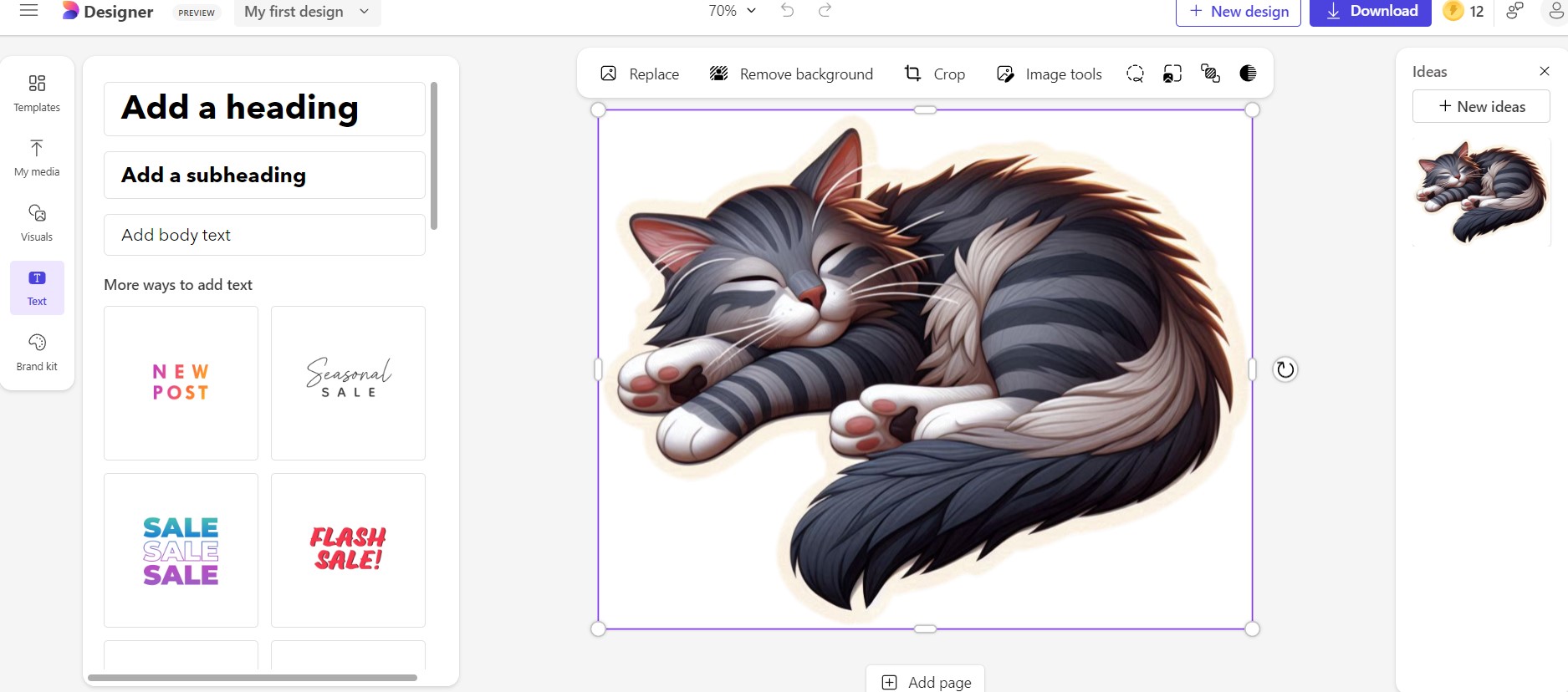Click the text panel horizontal scrollbar
The height and width of the screenshot is (692, 1568).
253,678
